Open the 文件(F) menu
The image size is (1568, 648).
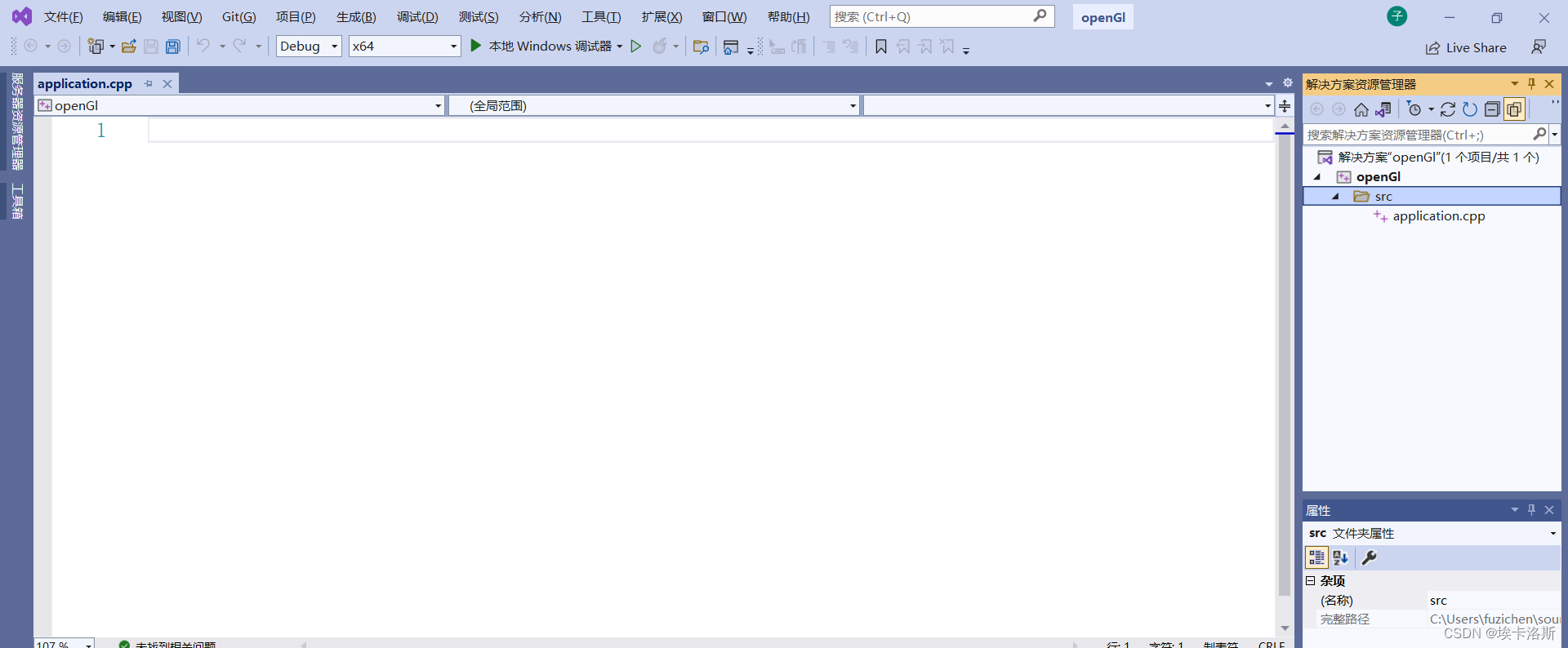tap(63, 17)
